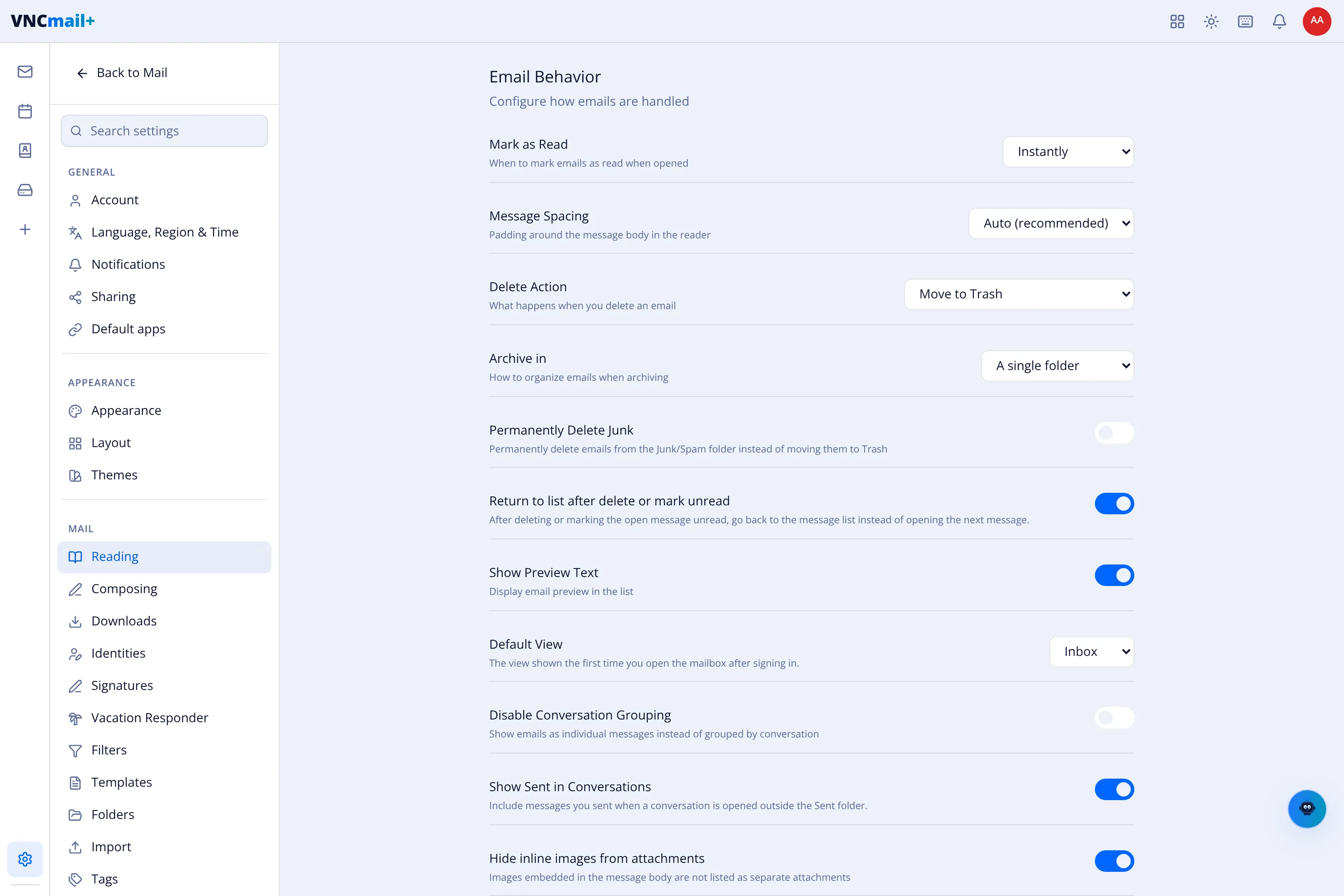This screenshot has width=1344, height=896.
Task: Click the VNCmail+ logo
Action: [52, 21]
